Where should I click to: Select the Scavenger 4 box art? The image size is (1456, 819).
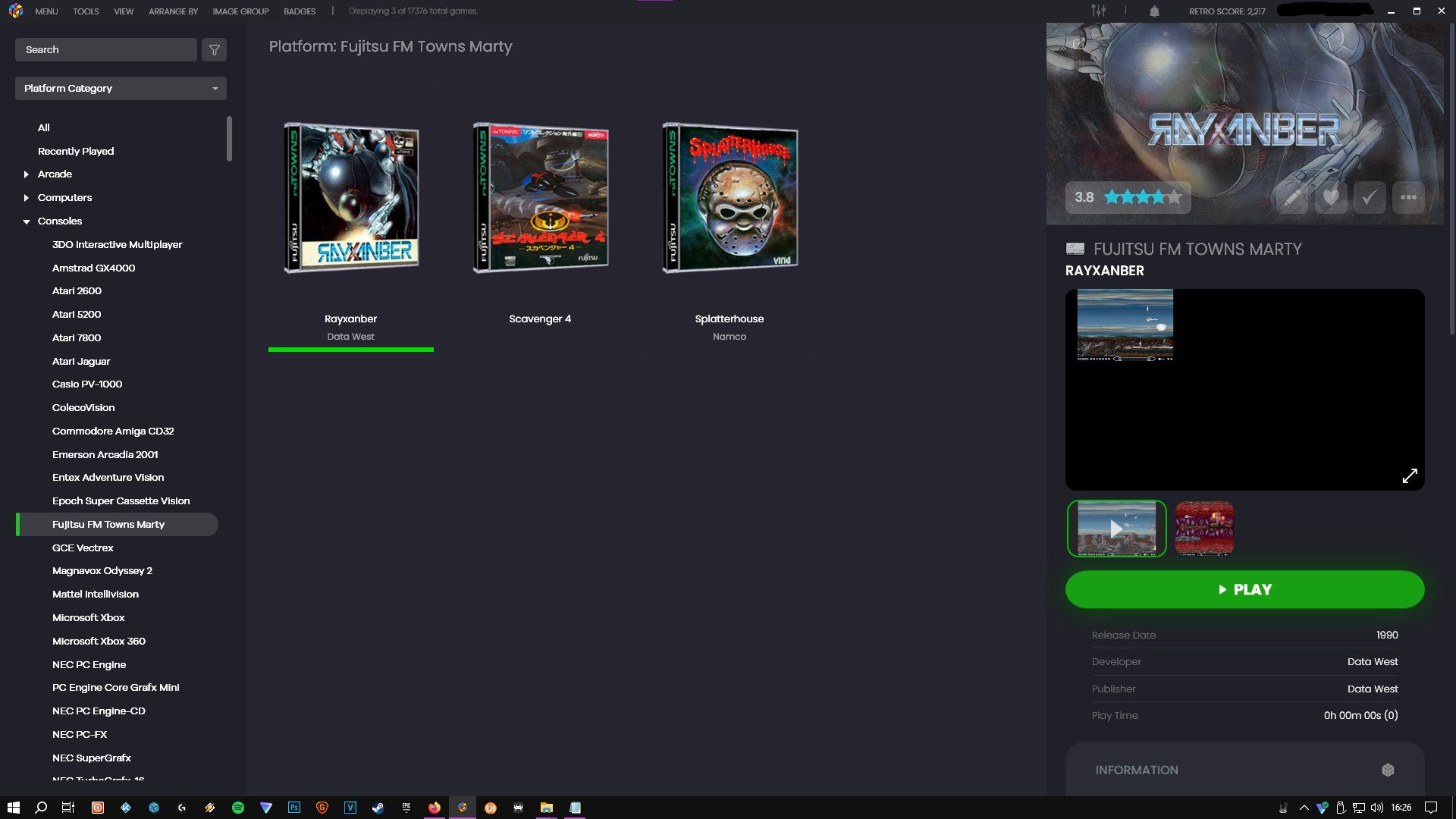click(x=540, y=197)
